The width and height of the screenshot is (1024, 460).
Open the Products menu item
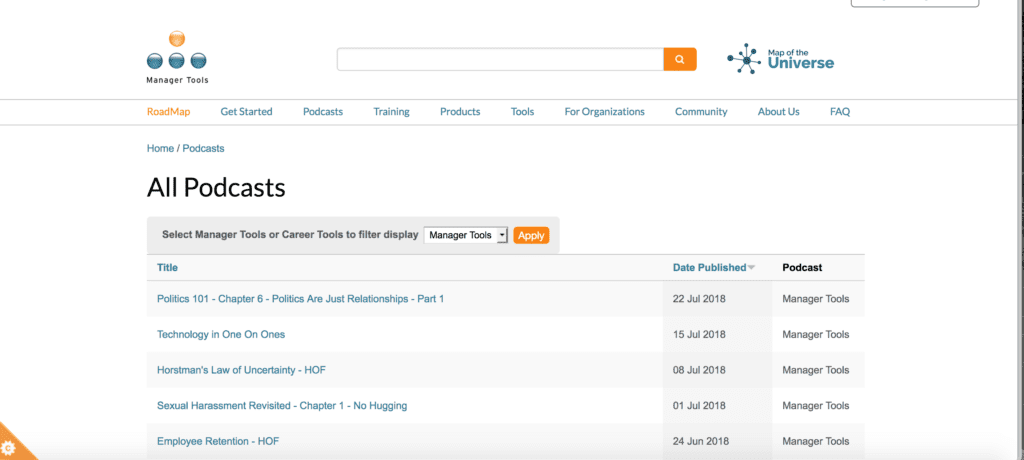460,112
